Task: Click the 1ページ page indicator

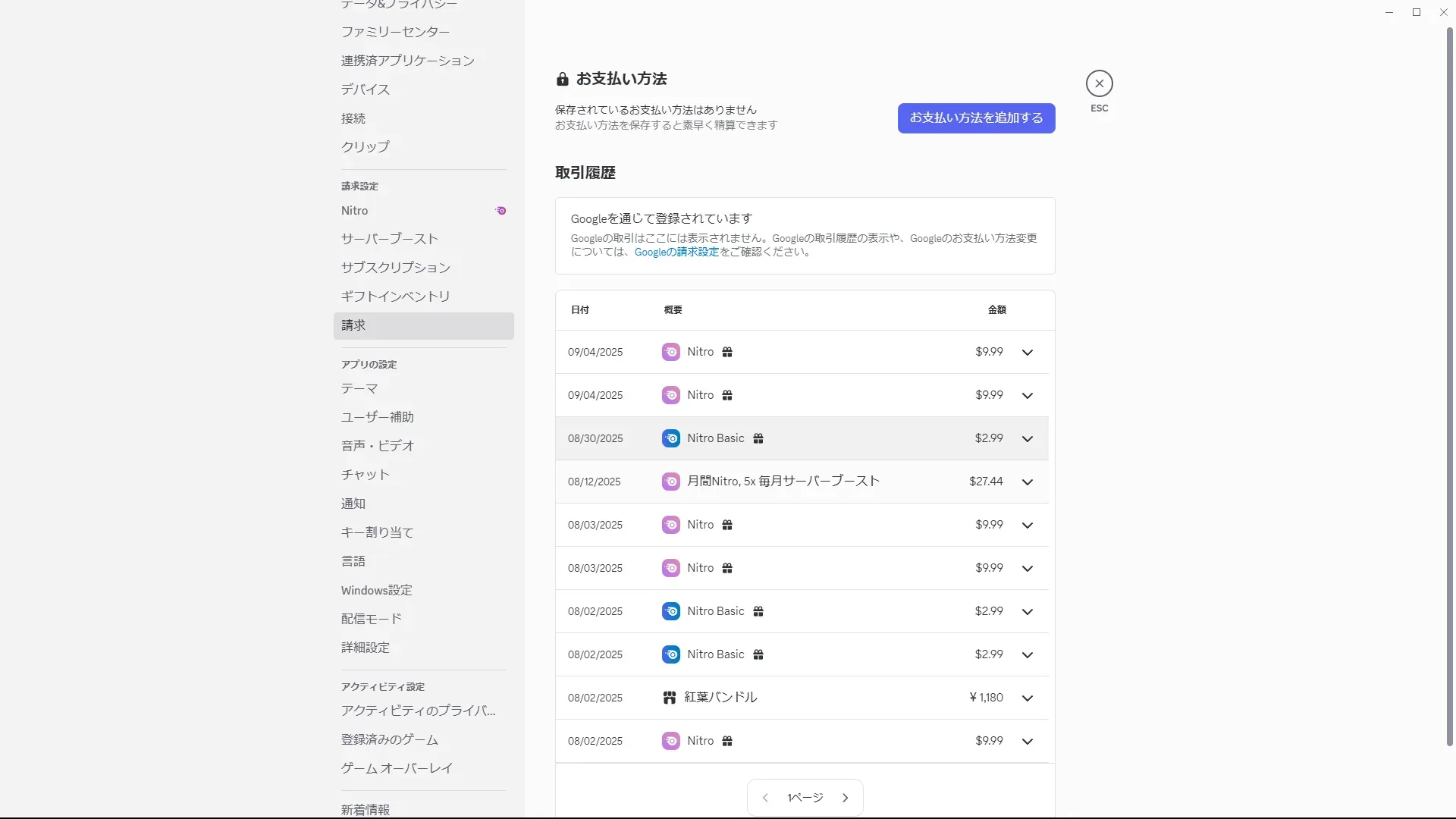Action: [x=805, y=798]
